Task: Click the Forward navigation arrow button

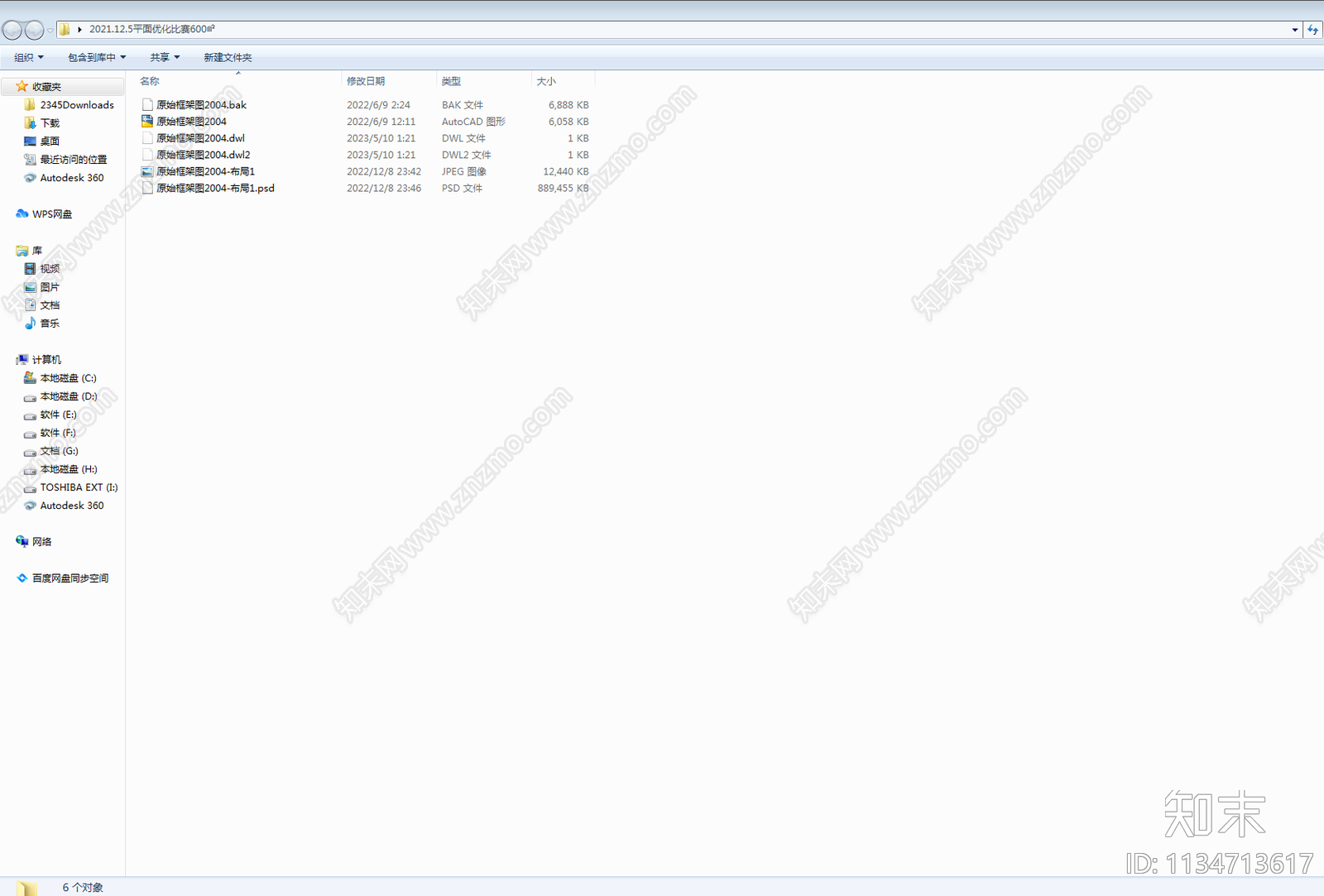Action: coord(35,31)
